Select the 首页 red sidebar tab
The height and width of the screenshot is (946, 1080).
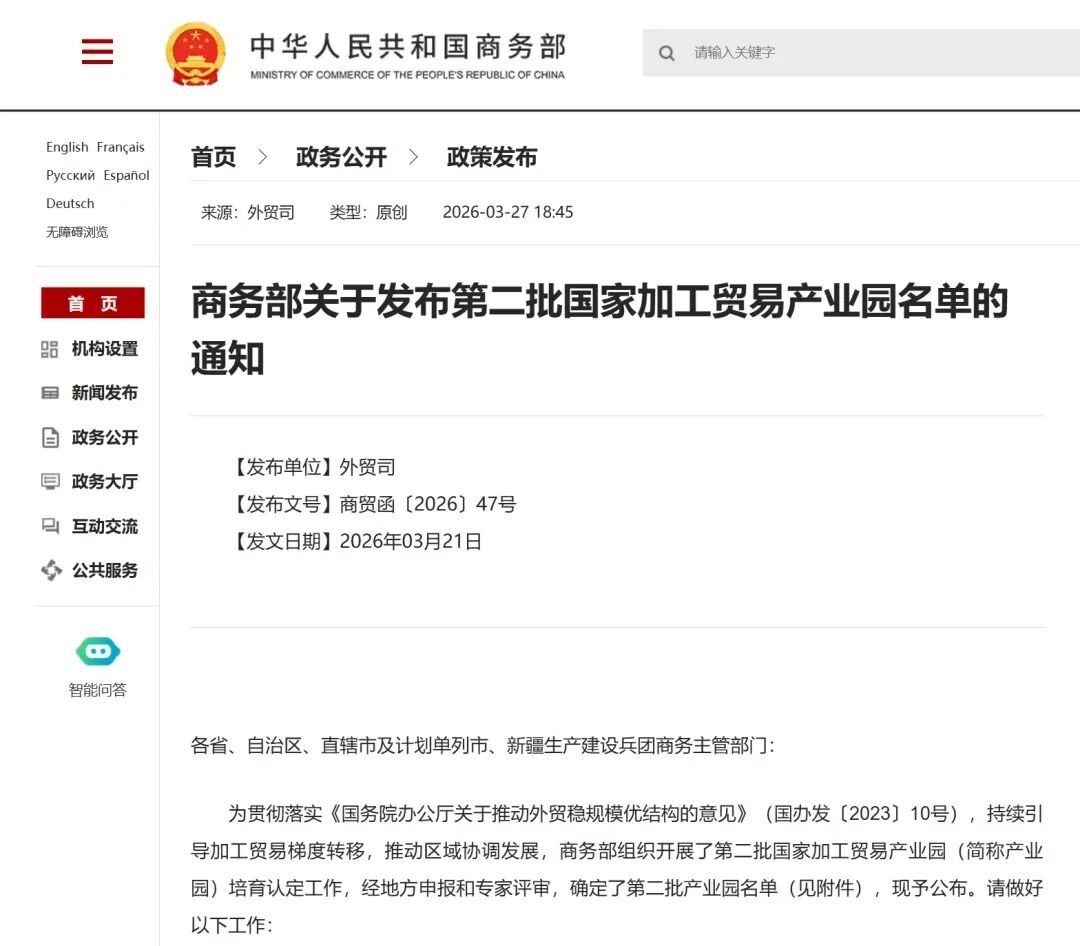[93, 304]
